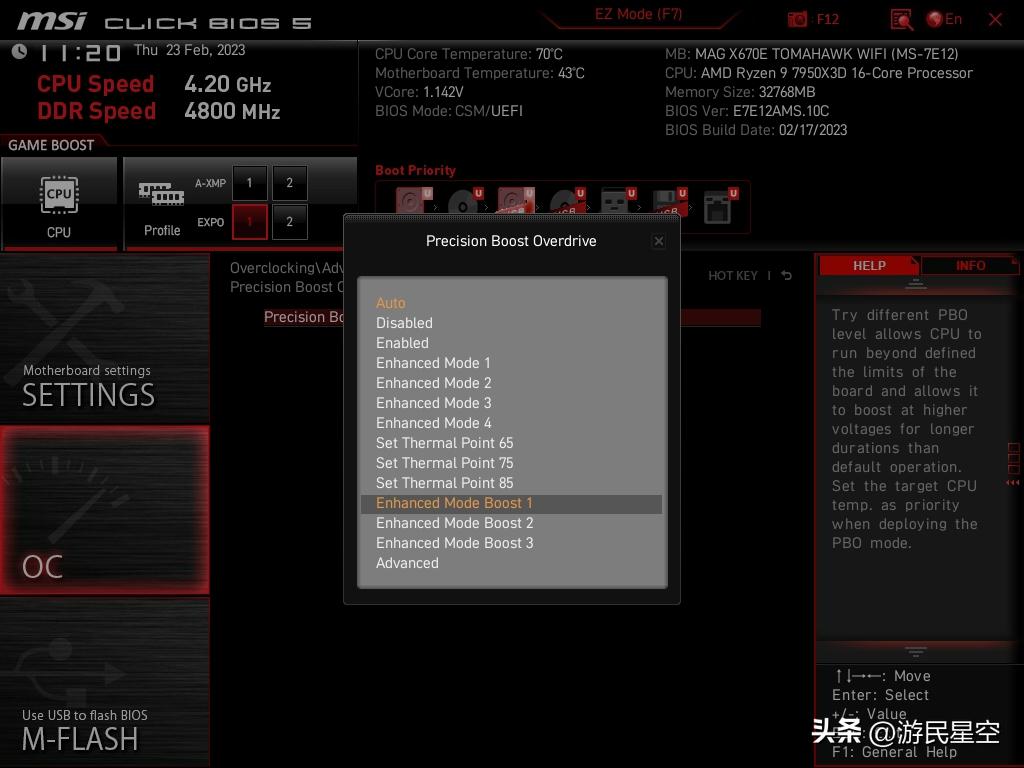Screen dimensions: 1024x768
Task: Select Advanced from the PBO options
Action: [x=407, y=562]
